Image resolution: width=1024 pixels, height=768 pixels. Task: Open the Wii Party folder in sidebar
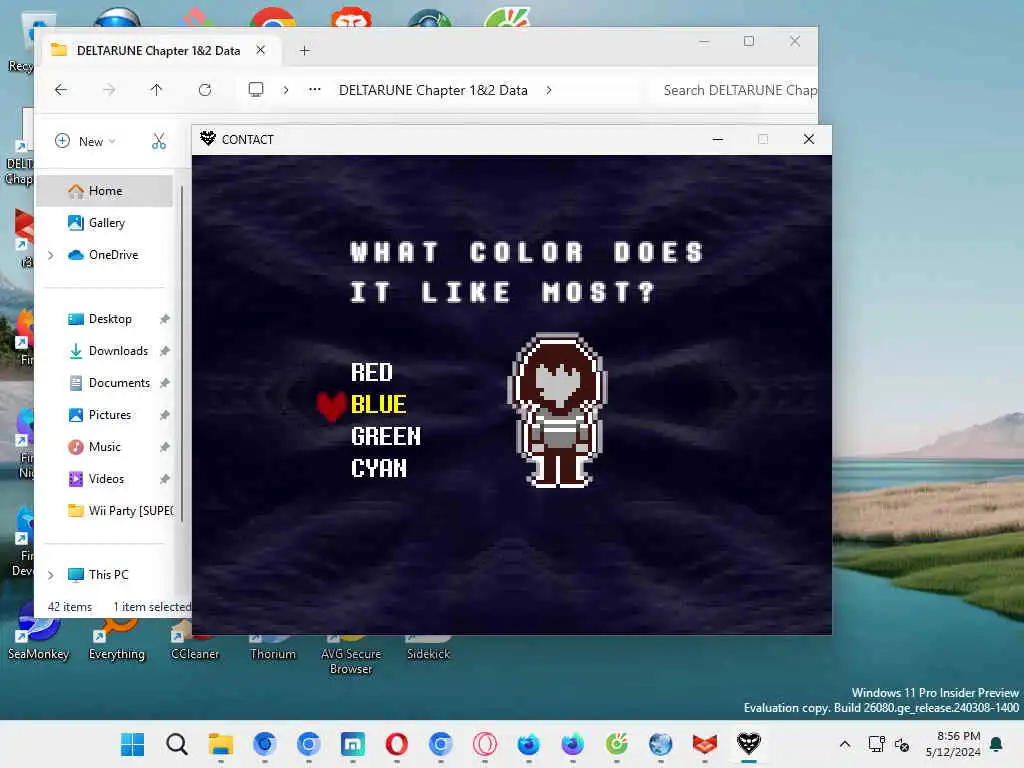pyautogui.click(x=121, y=511)
